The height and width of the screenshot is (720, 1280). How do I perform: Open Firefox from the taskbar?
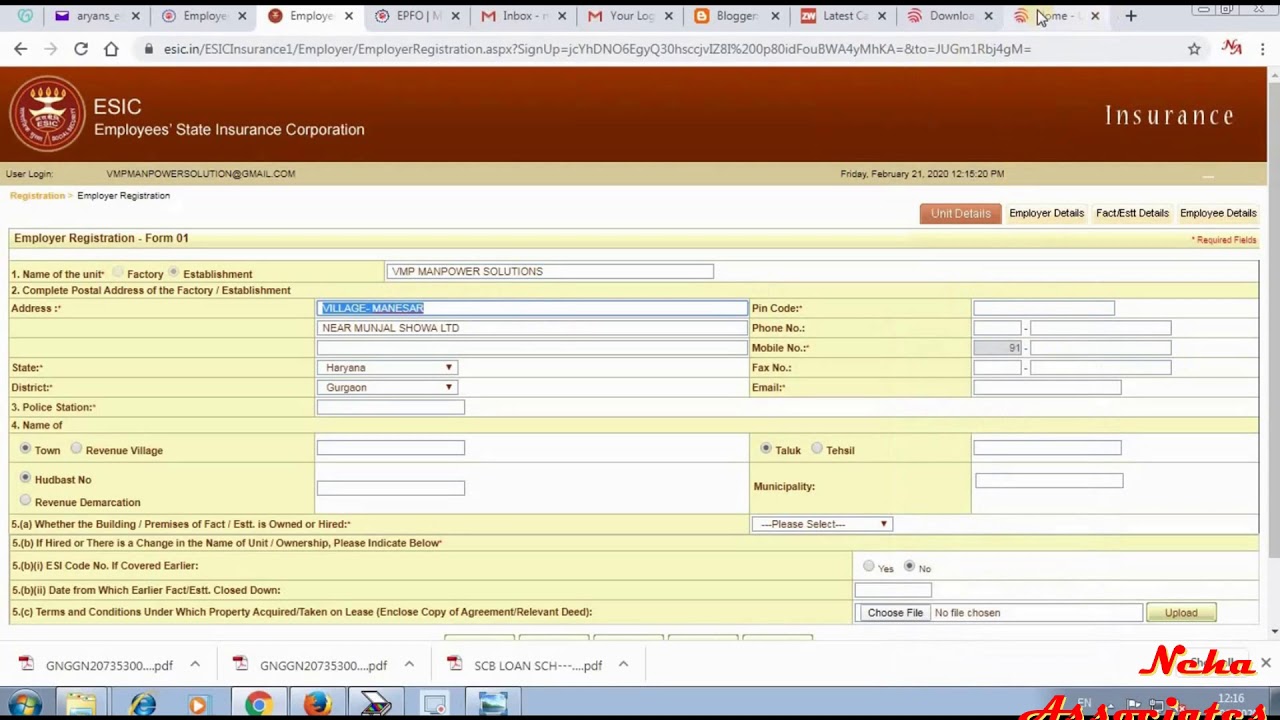[x=317, y=705]
